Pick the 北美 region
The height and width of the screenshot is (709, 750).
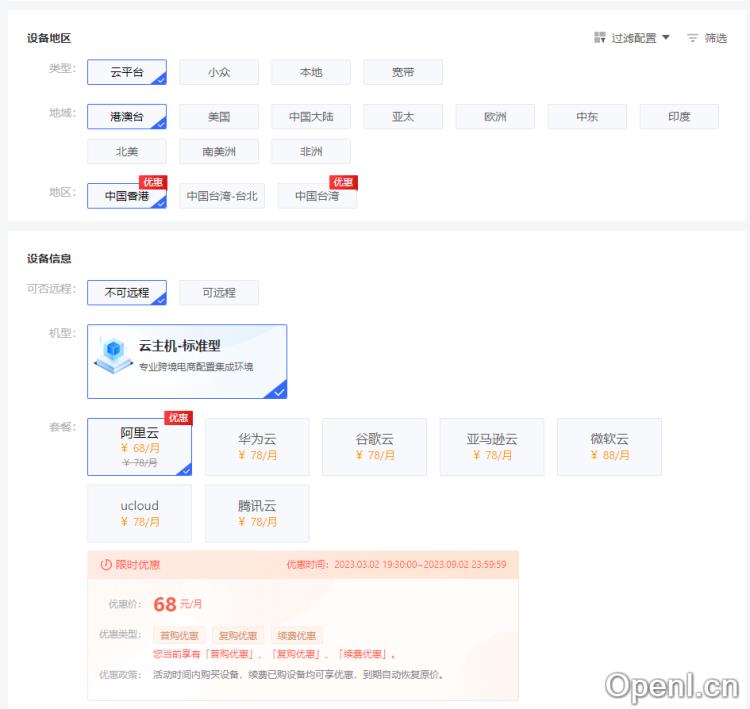127,152
